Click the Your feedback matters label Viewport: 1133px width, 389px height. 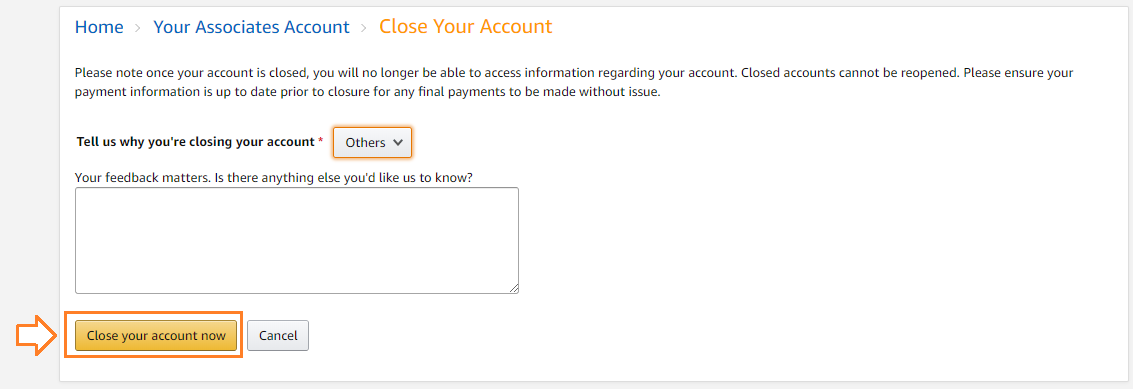pyautogui.click(x=274, y=177)
